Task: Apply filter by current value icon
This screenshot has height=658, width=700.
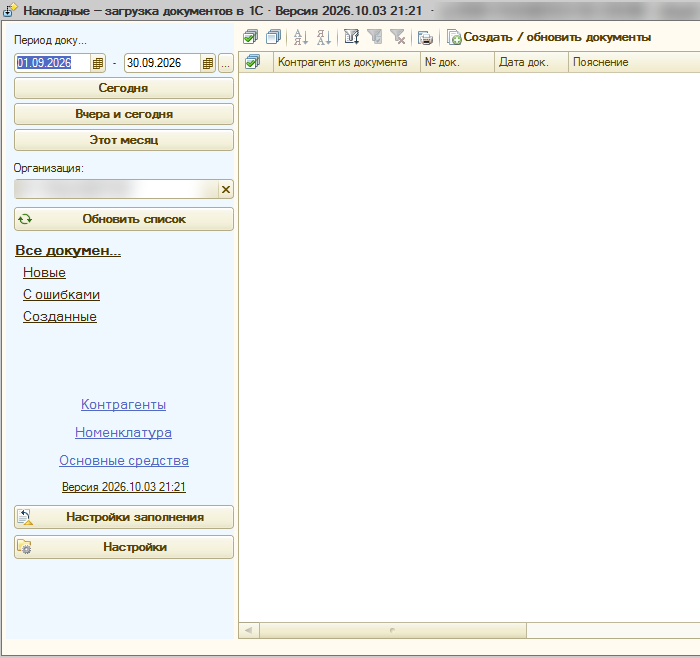Action: click(x=375, y=37)
